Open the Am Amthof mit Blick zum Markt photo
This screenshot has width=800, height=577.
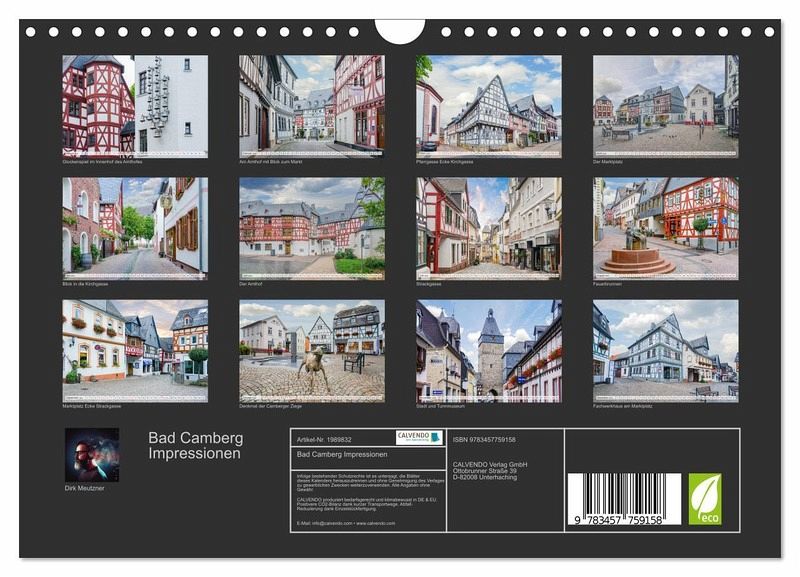click(x=311, y=105)
